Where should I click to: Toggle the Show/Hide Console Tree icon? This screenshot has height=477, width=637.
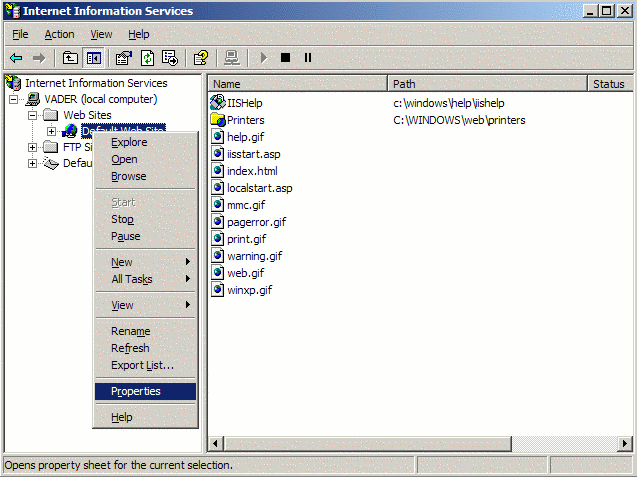(x=93, y=58)
